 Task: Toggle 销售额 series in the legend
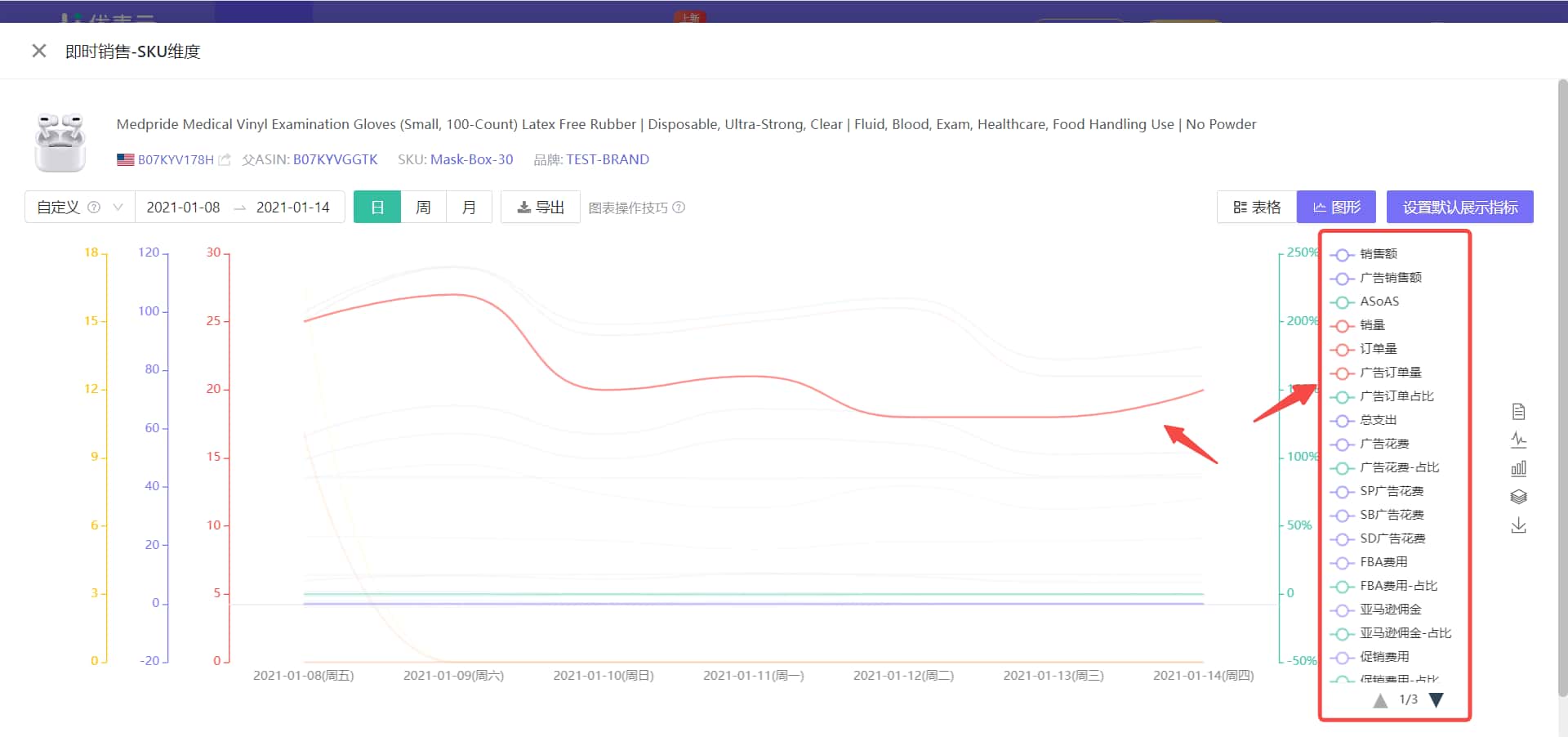pos(1378,254)
